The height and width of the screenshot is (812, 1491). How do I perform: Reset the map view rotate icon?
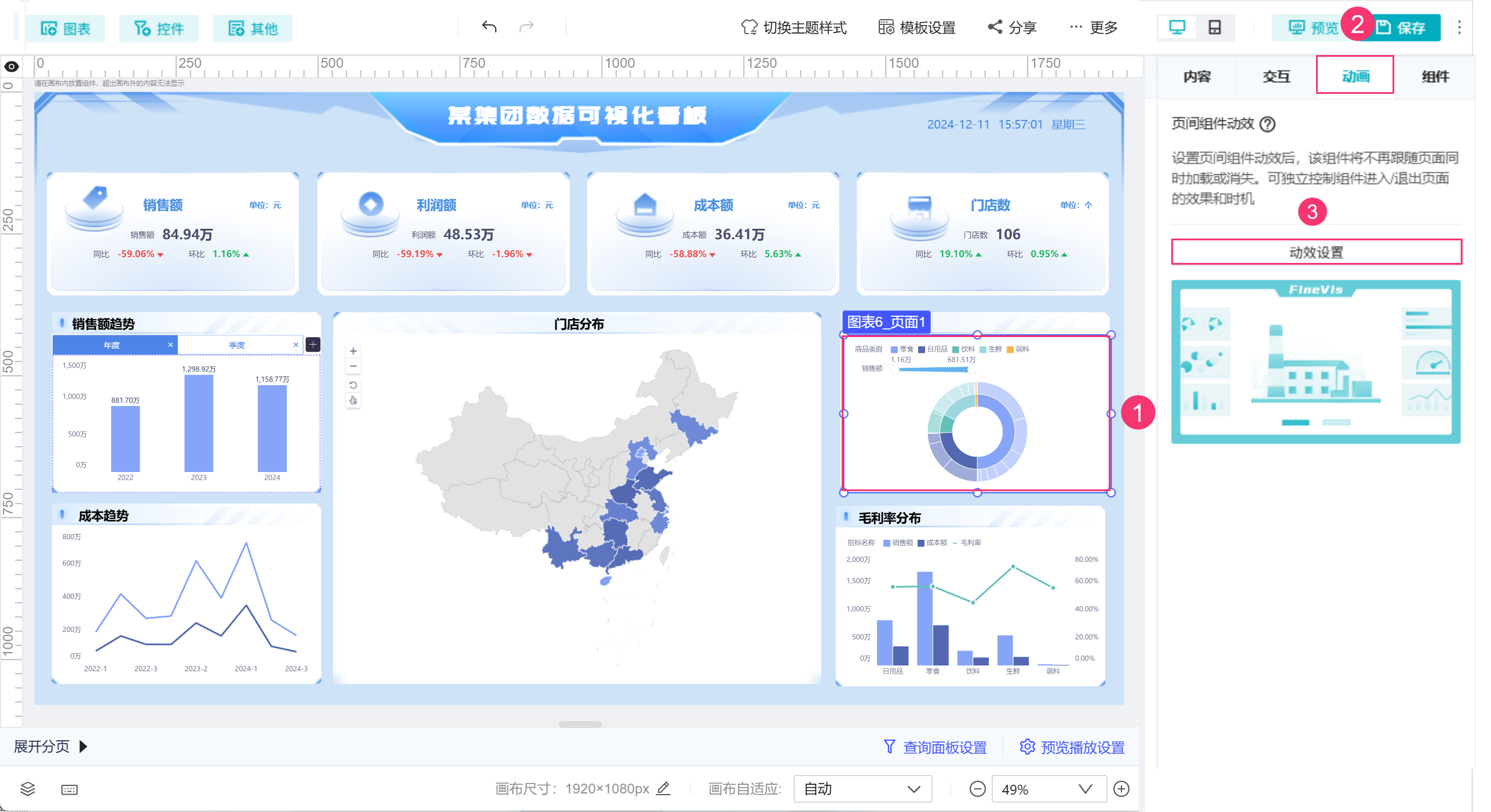click(x=353, y=385)
